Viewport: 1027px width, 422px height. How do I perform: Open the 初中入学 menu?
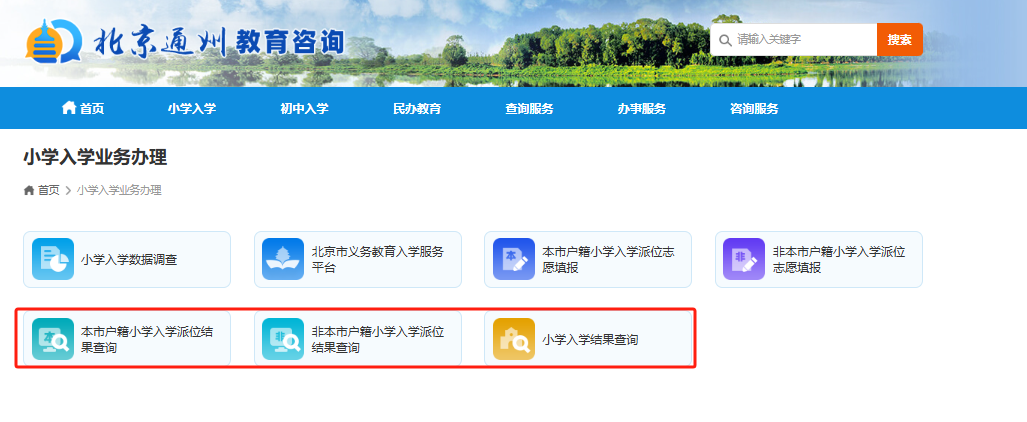305,109
